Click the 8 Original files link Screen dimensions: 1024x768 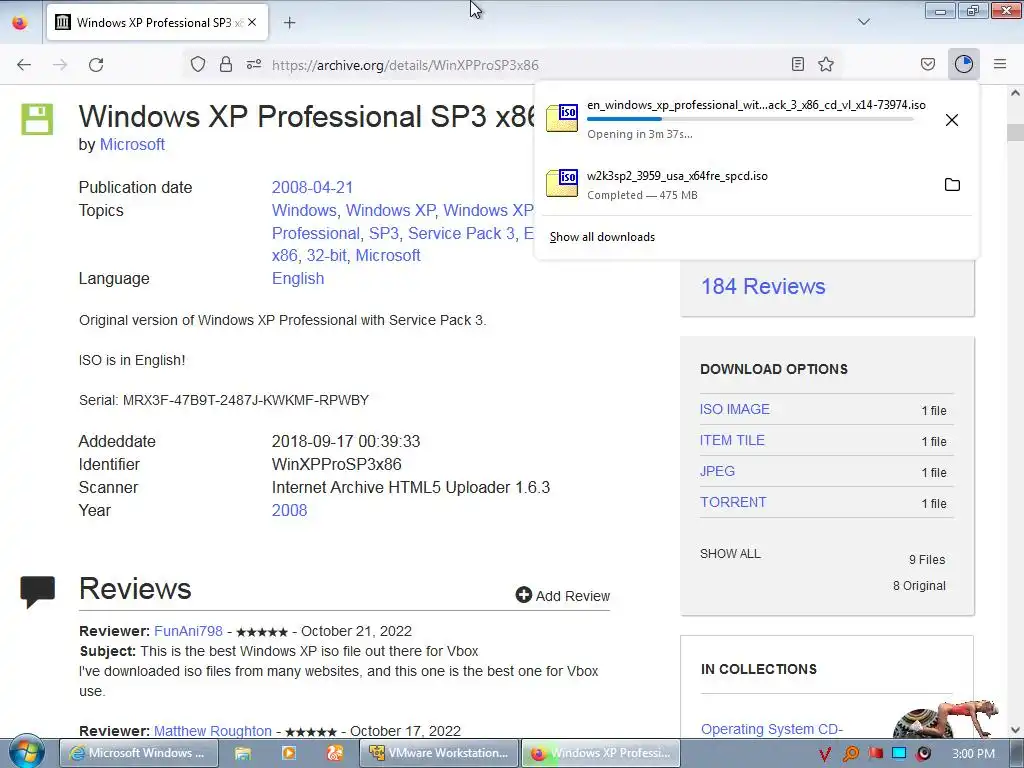point(919,586)
